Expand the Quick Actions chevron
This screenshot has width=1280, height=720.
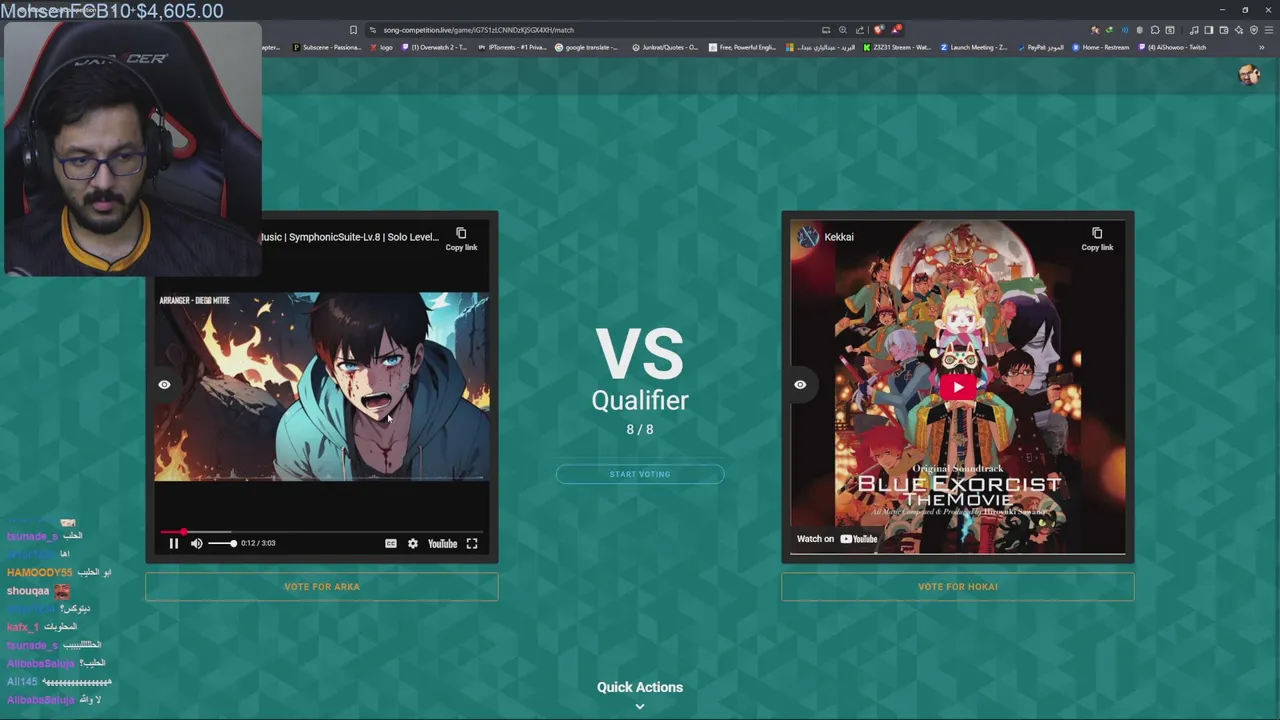click(x=640, y=706)
